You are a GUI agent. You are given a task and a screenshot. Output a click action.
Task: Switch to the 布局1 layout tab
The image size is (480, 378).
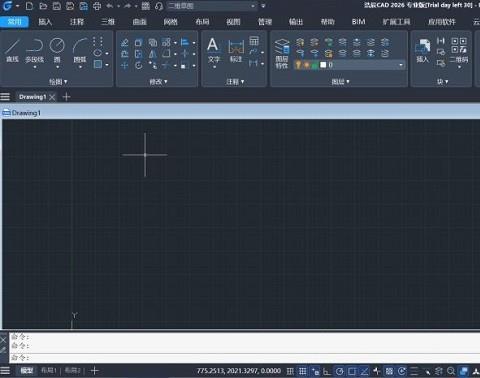point(49,370)
